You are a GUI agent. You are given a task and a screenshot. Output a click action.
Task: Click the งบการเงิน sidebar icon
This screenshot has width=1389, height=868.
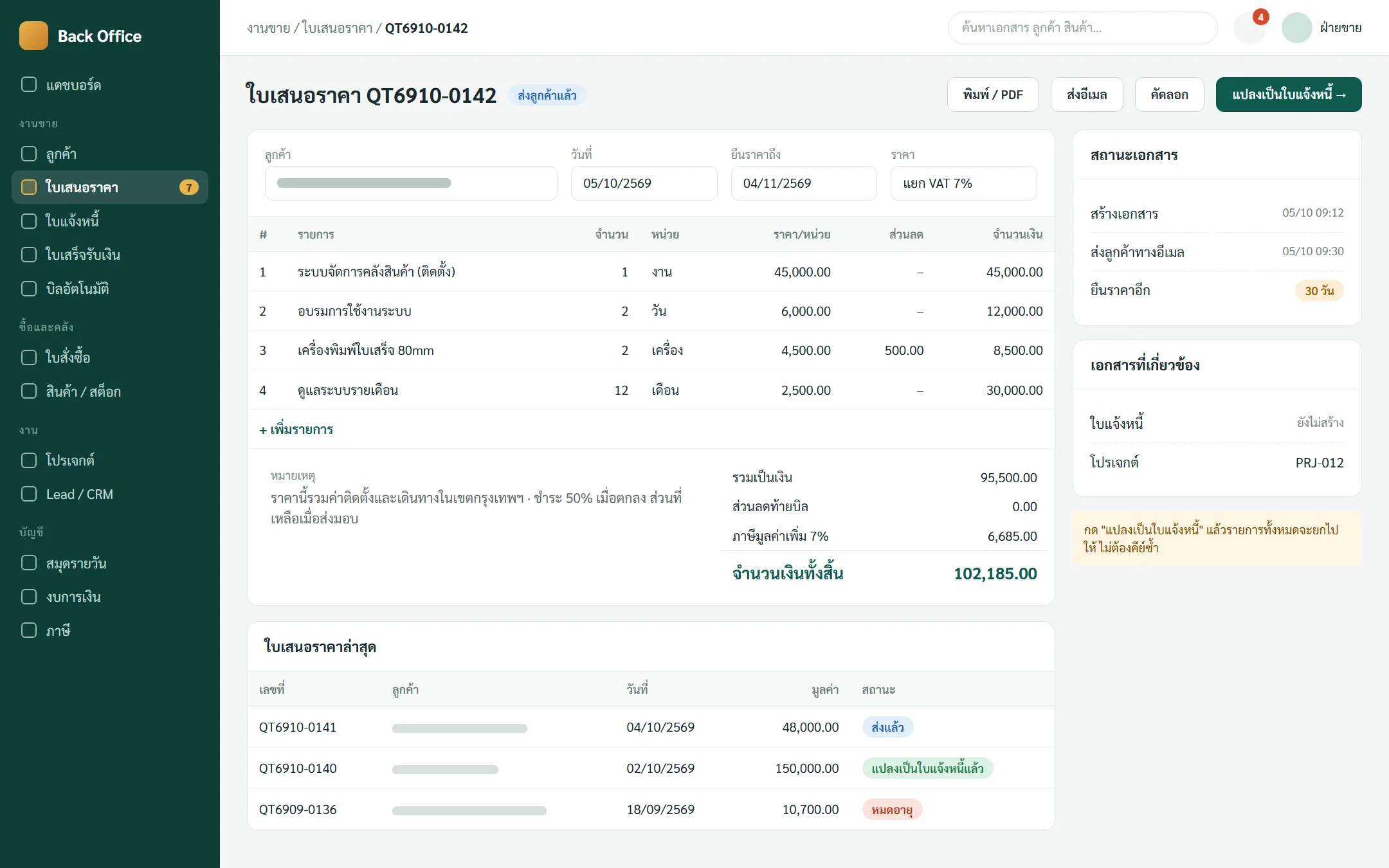(29, 597)
